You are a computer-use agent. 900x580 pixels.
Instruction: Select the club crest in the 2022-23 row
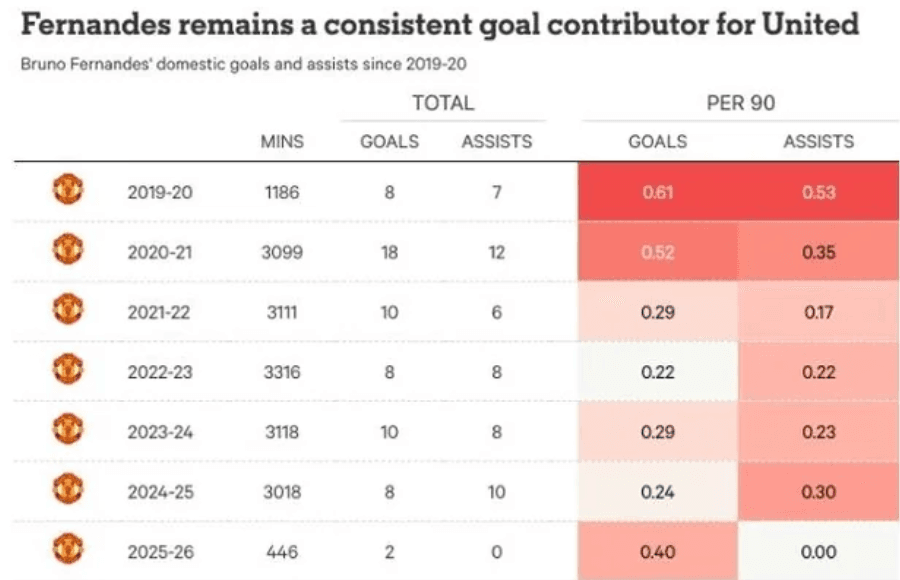67,370
